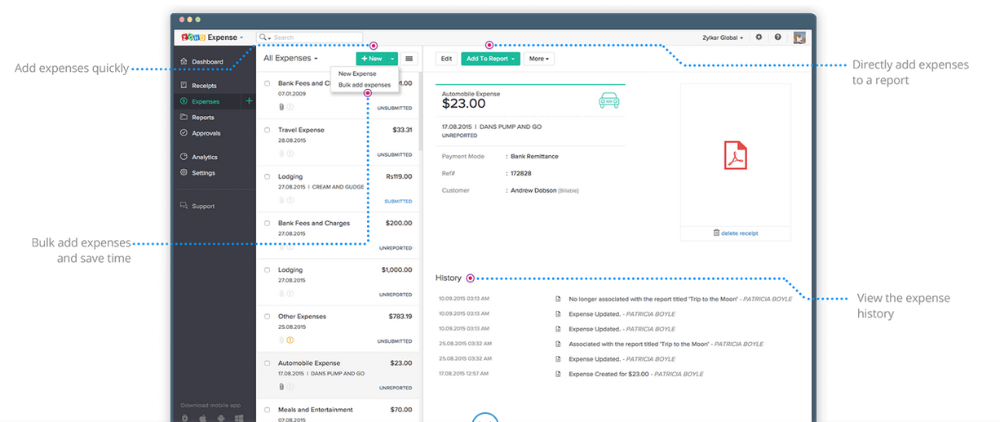The image size is (1000, 422).
Task: Check the Travel Expense checkbox
Action: 267,130
